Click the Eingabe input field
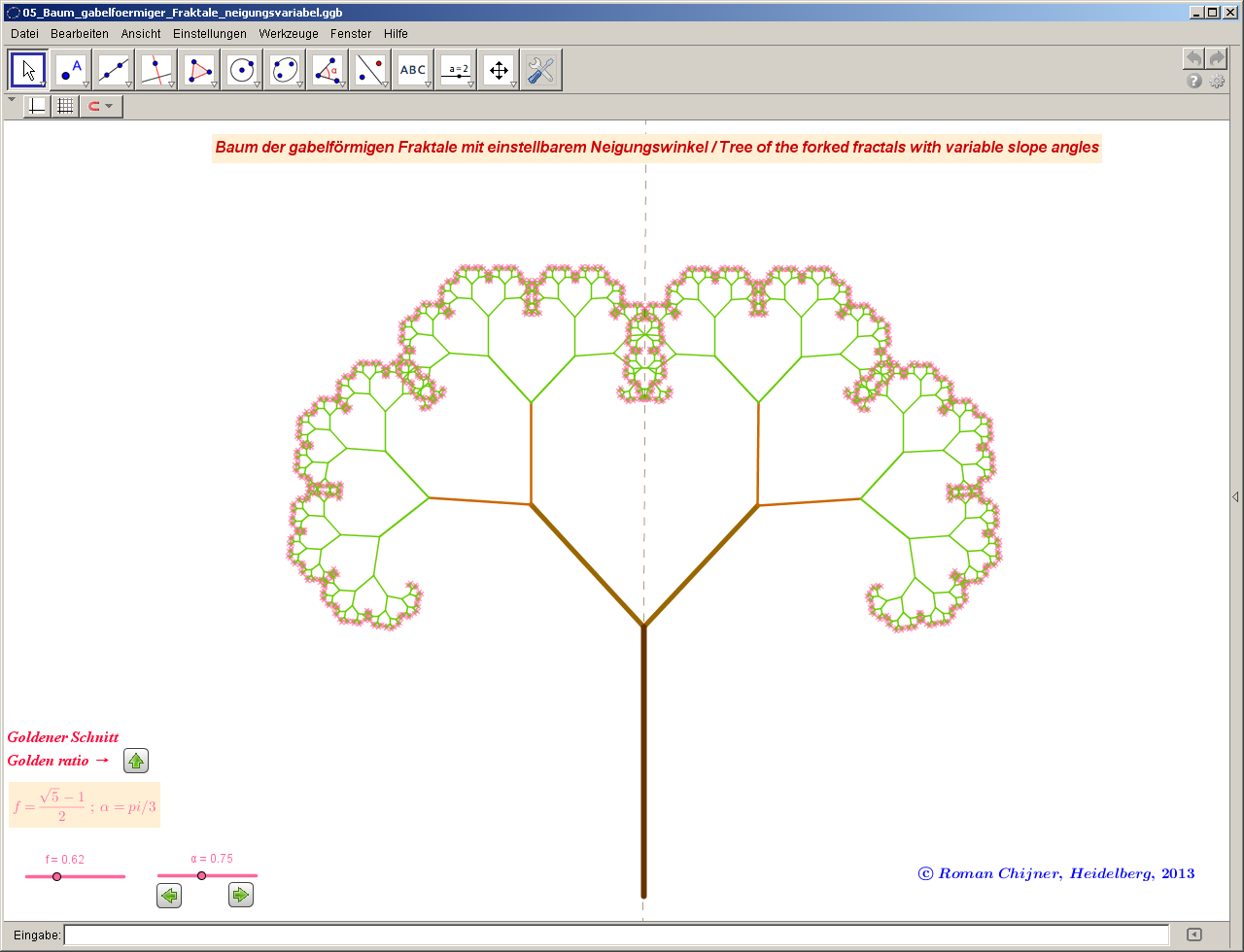Viewport: 1244px width, 952px height. 616,935
